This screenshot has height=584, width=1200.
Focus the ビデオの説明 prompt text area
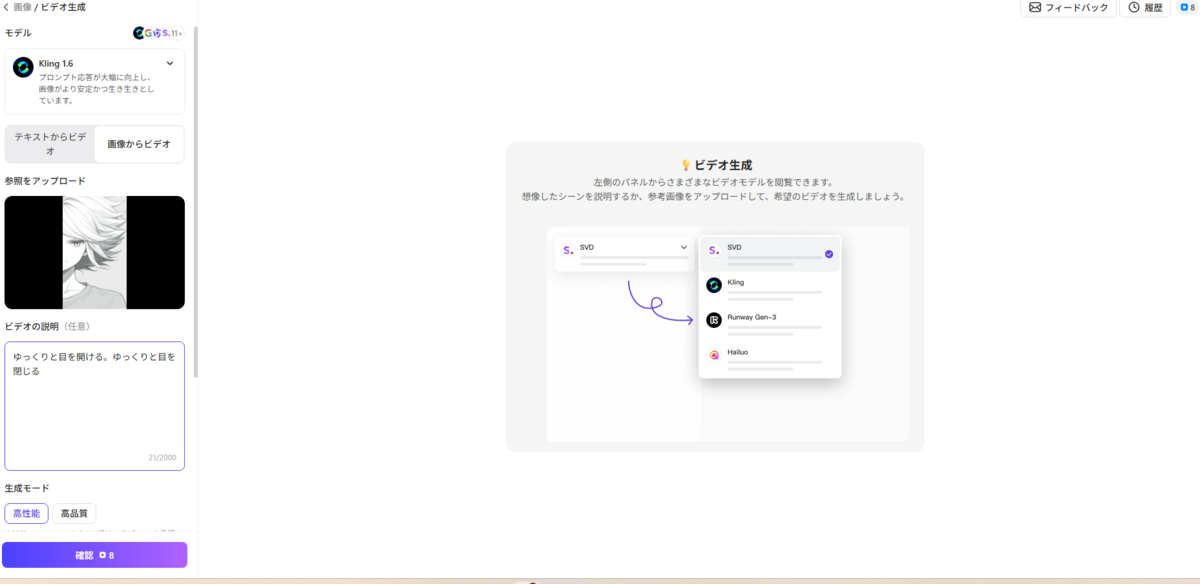point(95,406)
